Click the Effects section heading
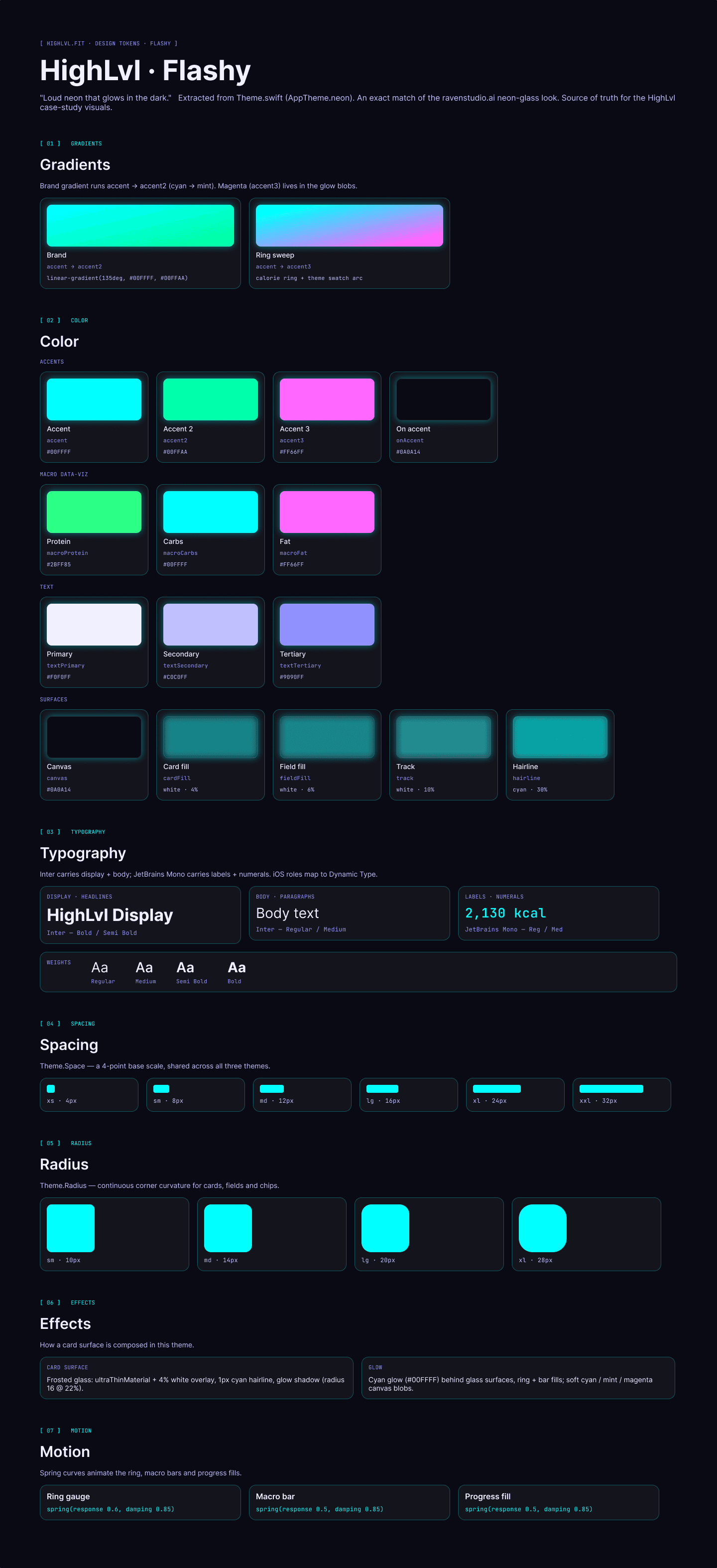 click(65, 1324)
